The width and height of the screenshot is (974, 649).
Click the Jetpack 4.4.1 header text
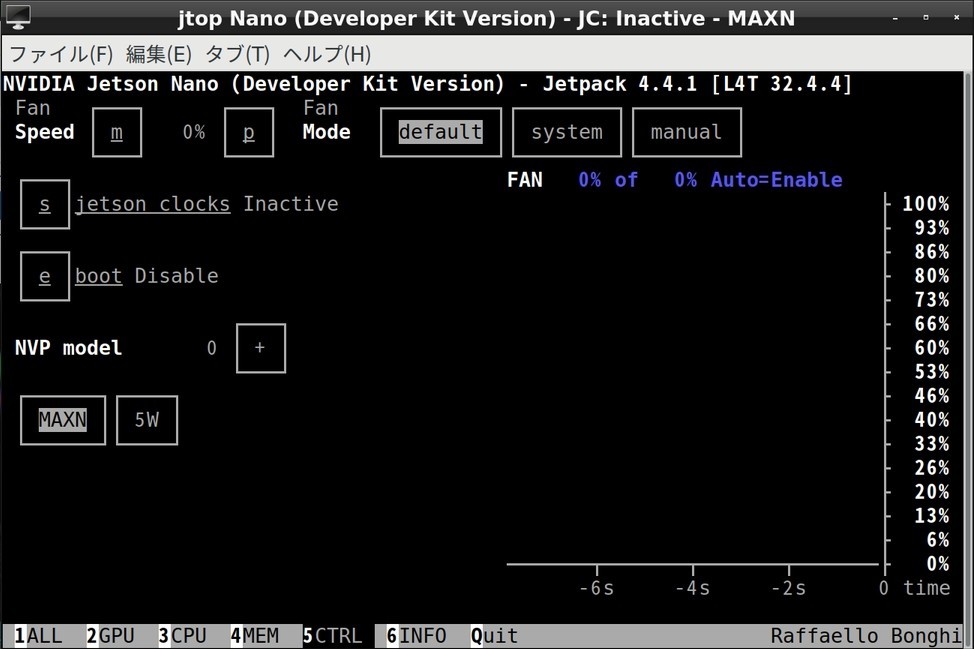(620, 84)
